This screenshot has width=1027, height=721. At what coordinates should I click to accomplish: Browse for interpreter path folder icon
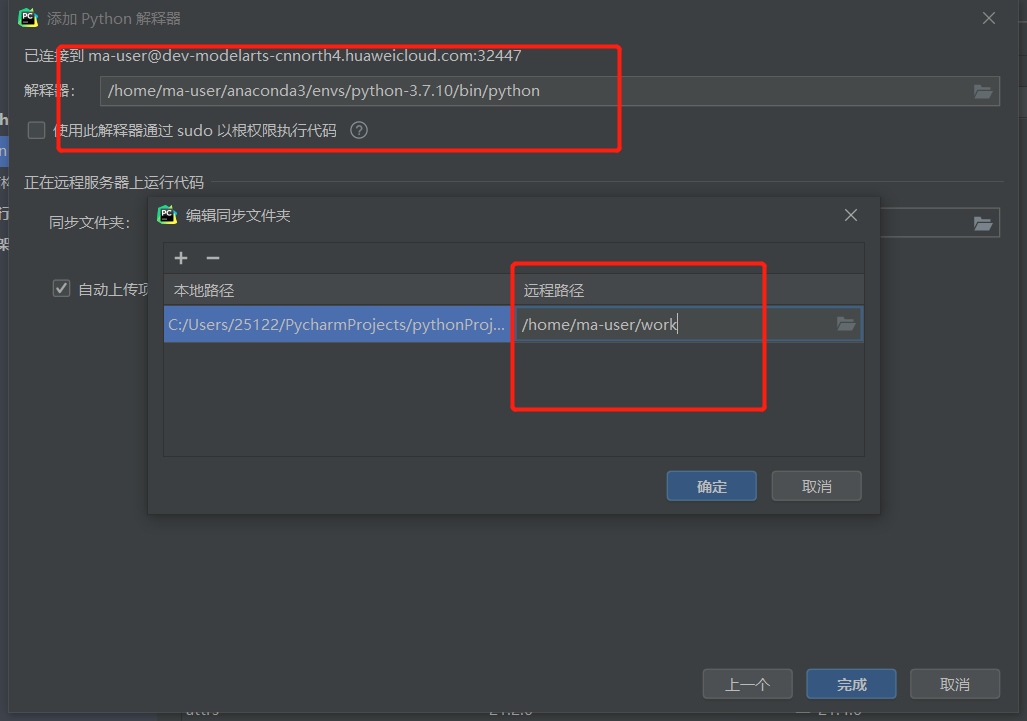click(982, 92)
